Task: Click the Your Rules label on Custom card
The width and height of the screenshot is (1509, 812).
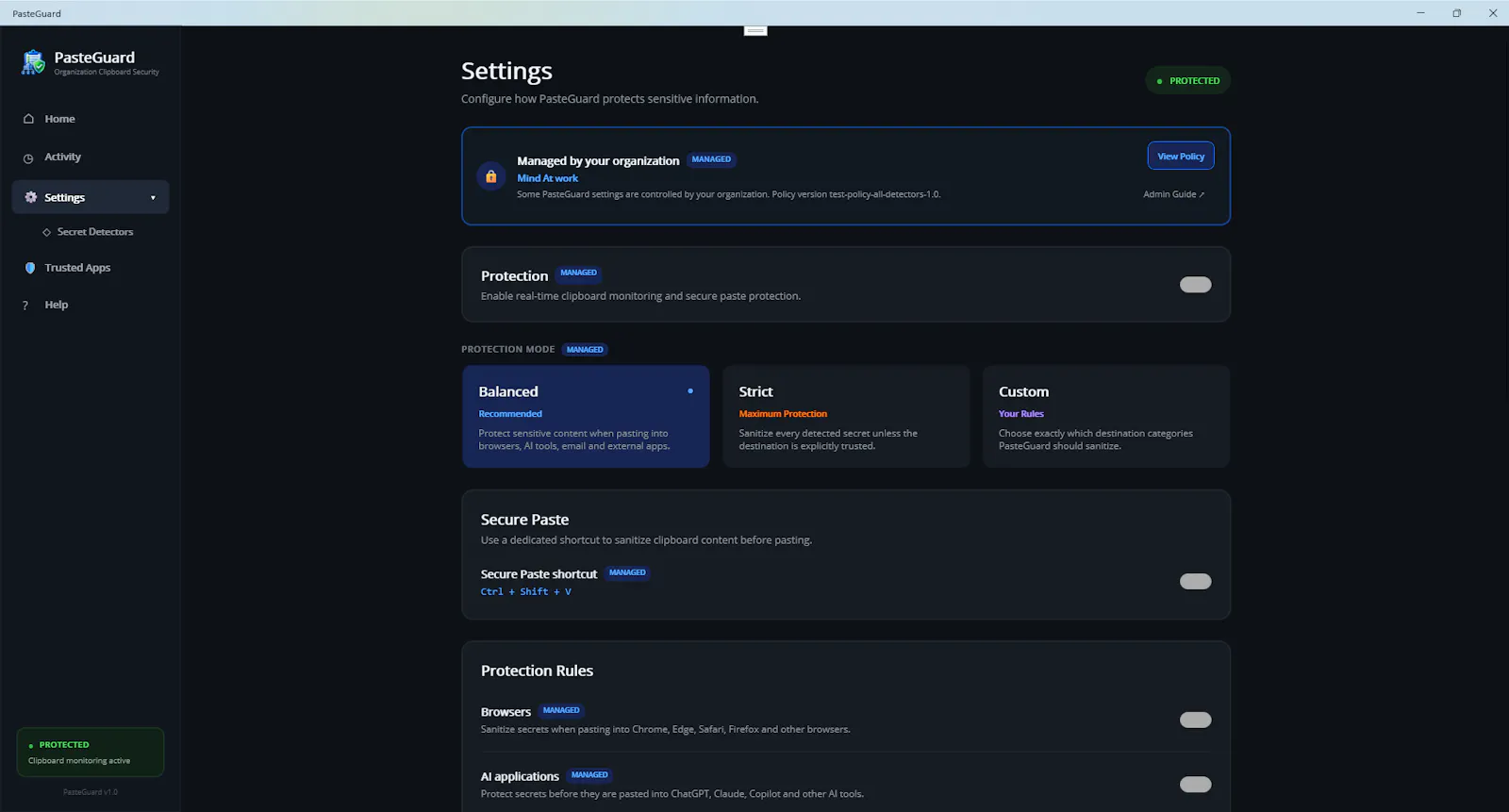Action: pos(1021,414)
